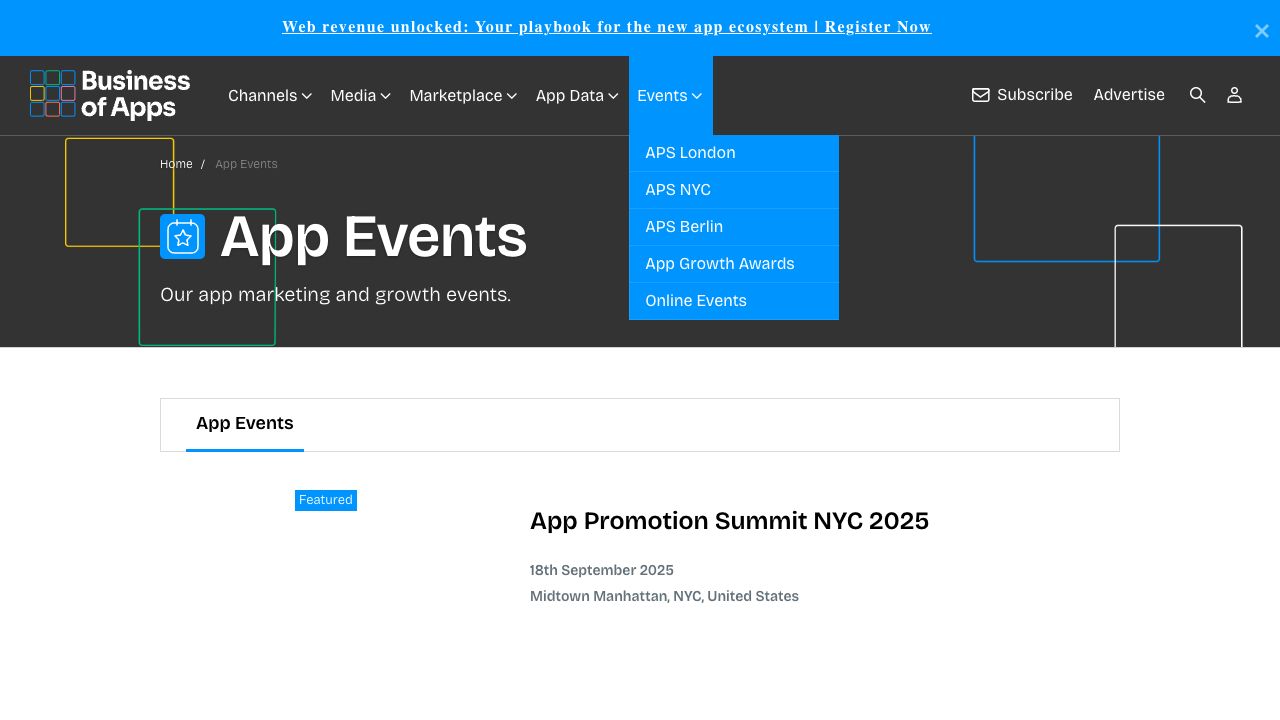The height and width of the screenshot is (720, 1280).
Task: Select APS London from Events menu
Action: click(690, 153)
